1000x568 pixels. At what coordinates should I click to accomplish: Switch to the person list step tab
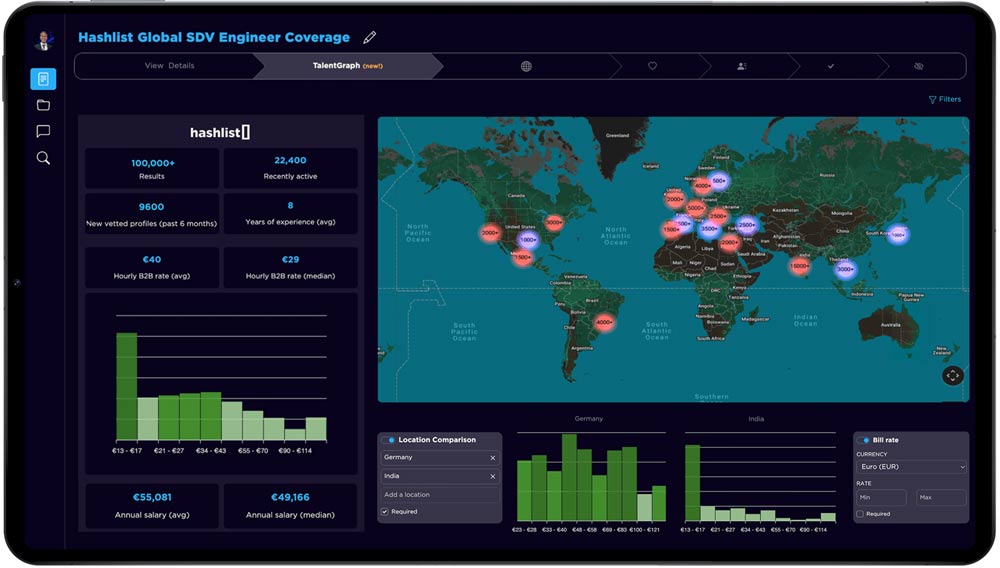pyautogui.click(x=742, y=66)
